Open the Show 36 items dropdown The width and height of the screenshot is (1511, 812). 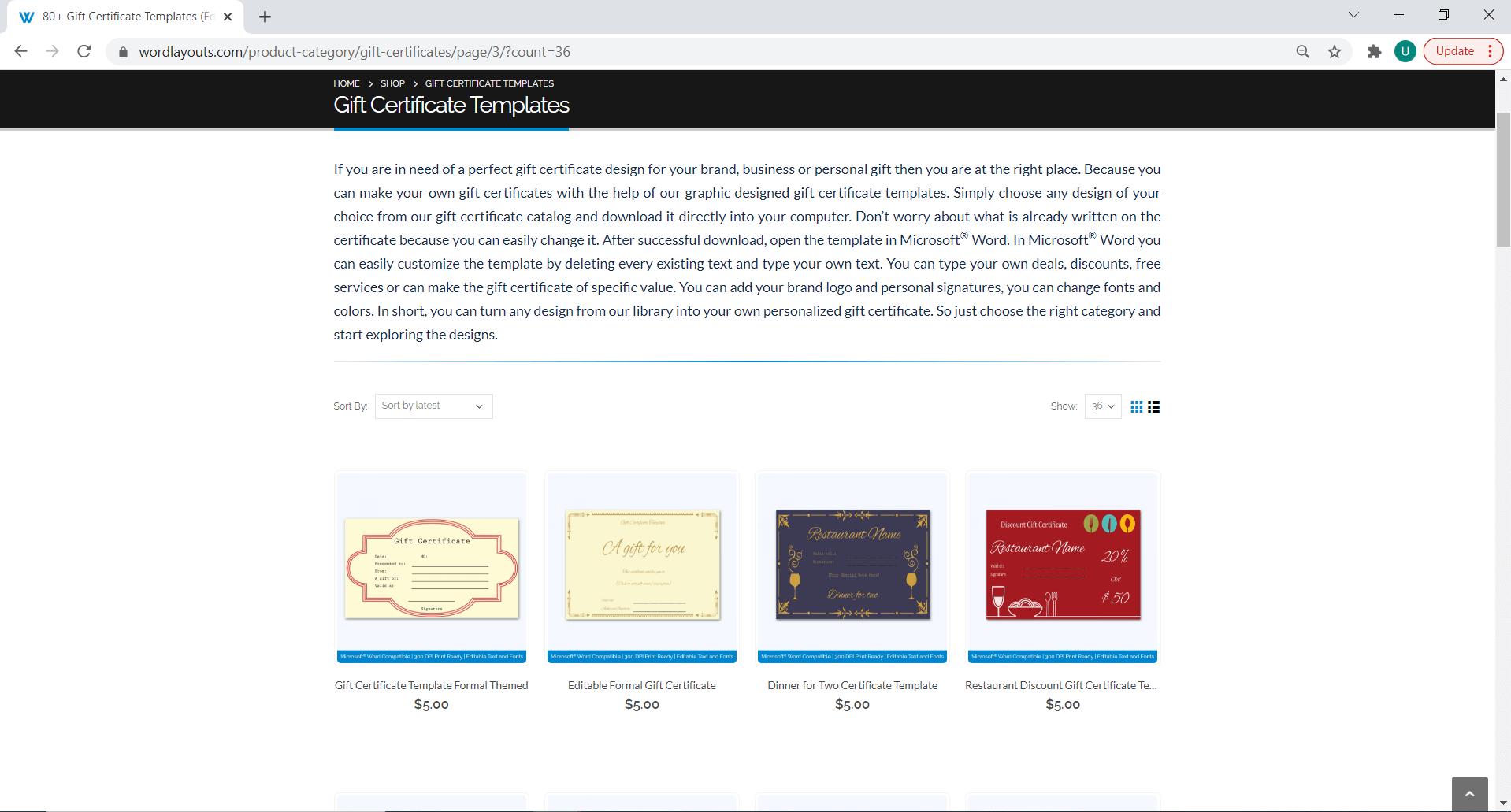click(x=1103, y=406)
